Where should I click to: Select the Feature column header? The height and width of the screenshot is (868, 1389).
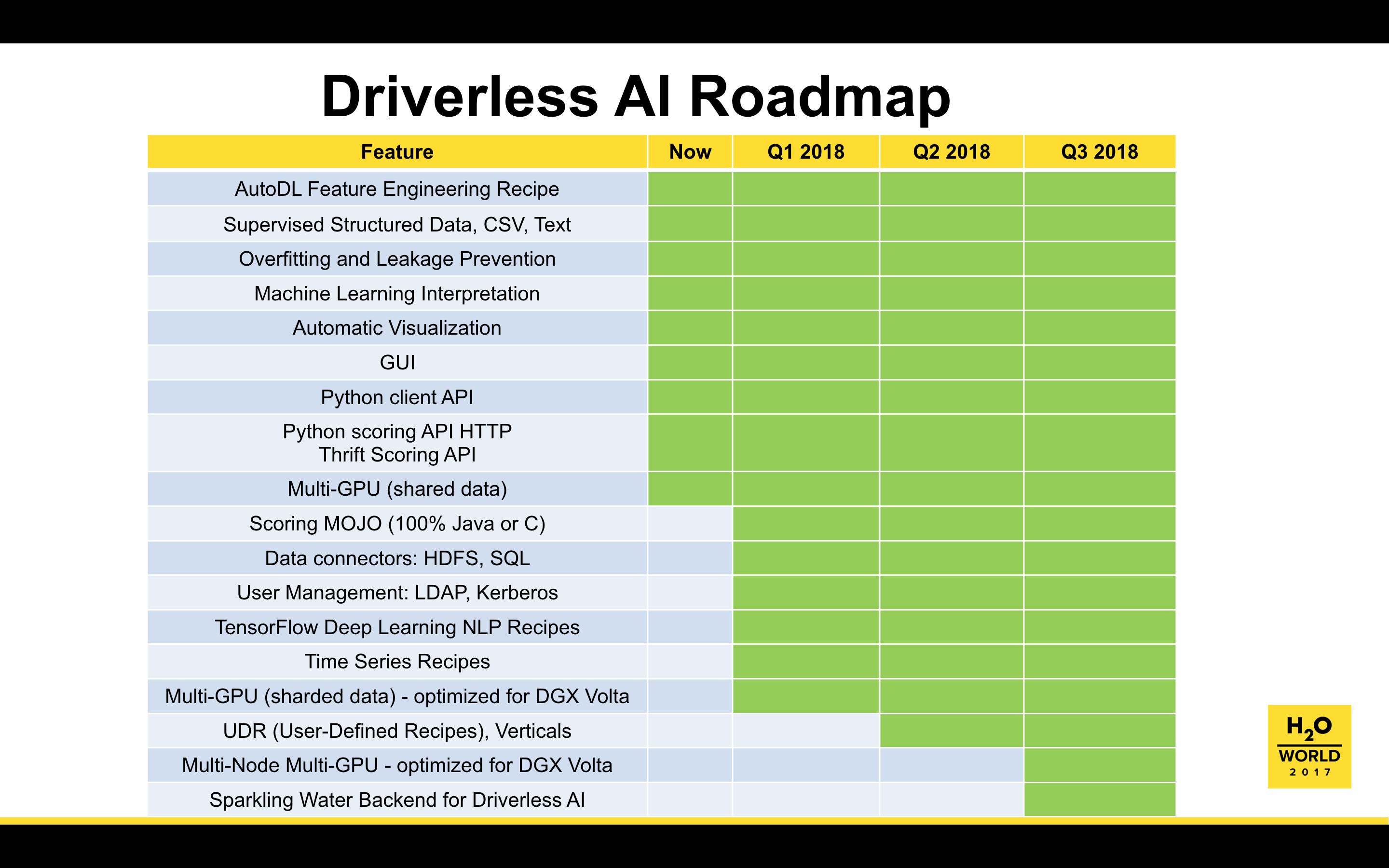(396, 152)
